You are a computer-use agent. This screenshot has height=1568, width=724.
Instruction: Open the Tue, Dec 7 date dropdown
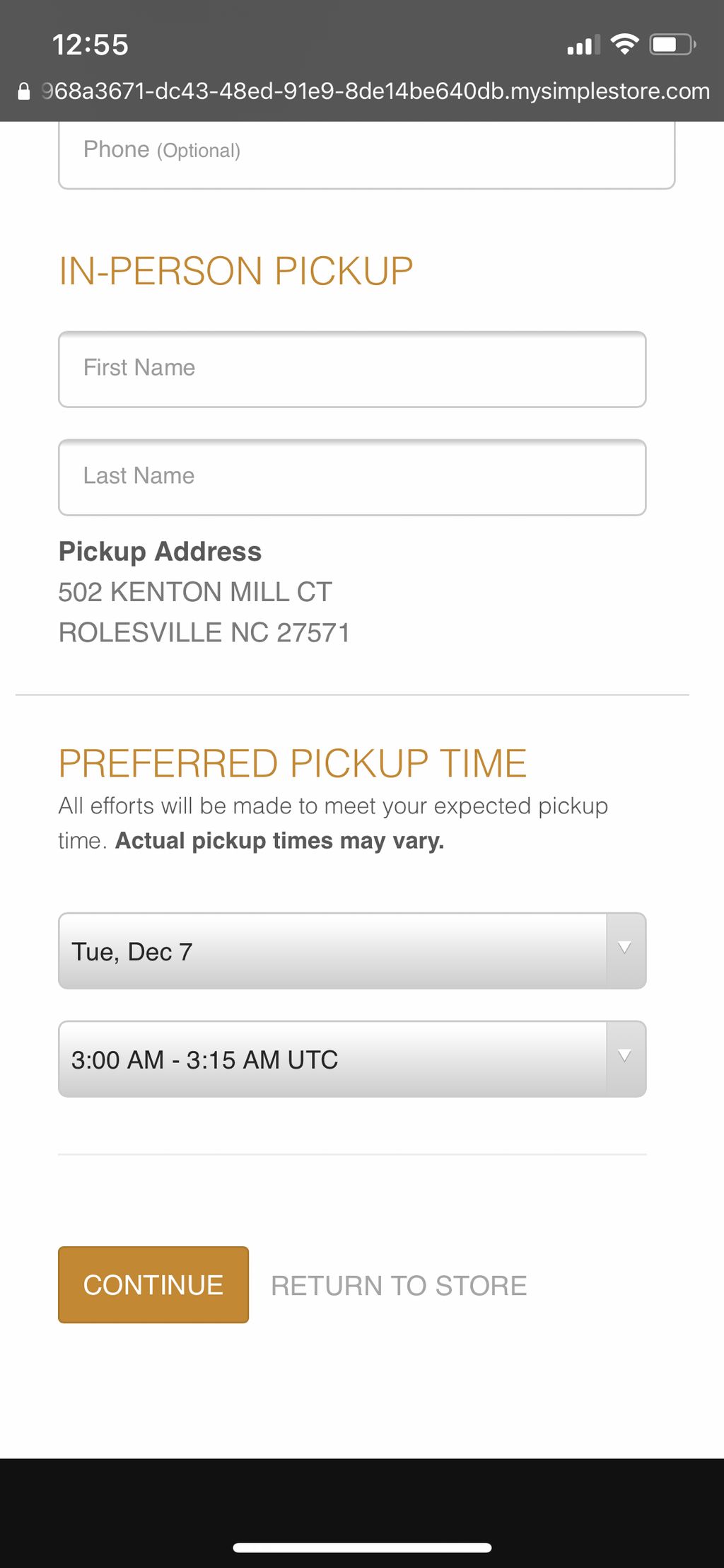[x=352, y=951]
